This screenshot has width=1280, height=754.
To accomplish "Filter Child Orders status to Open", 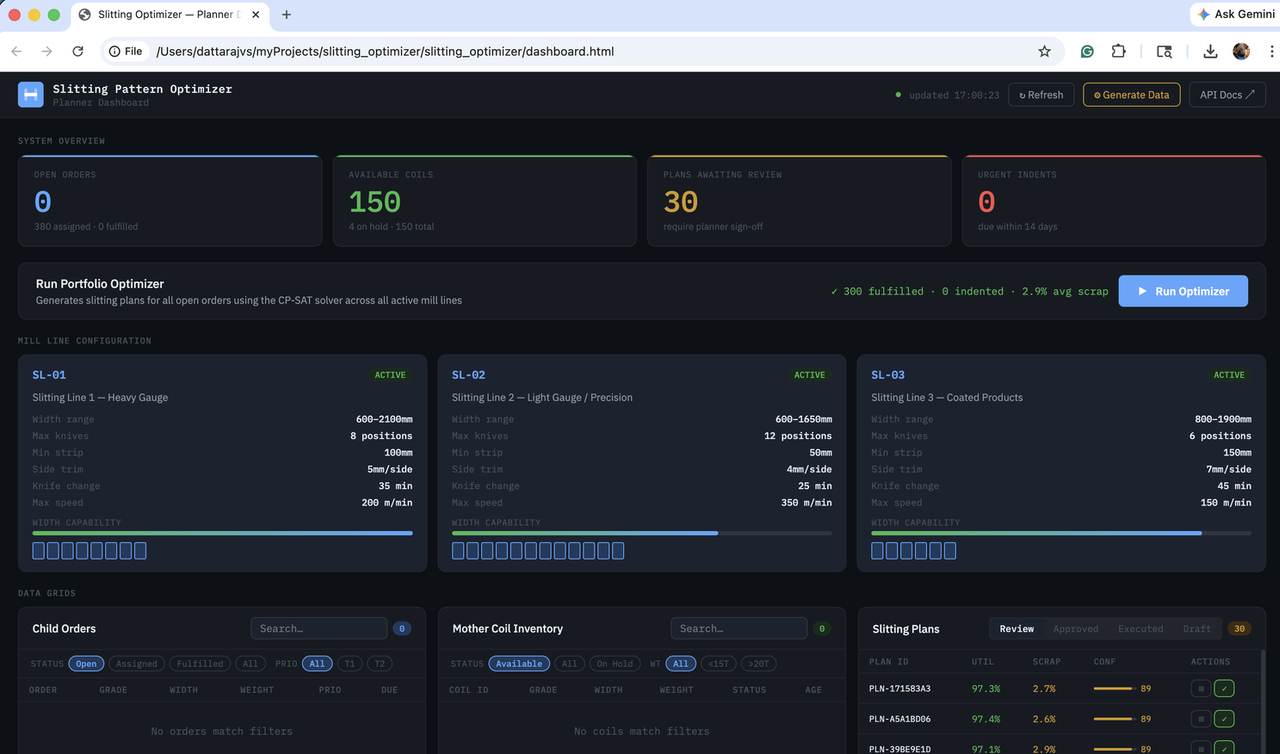I will tap(86, 664).
